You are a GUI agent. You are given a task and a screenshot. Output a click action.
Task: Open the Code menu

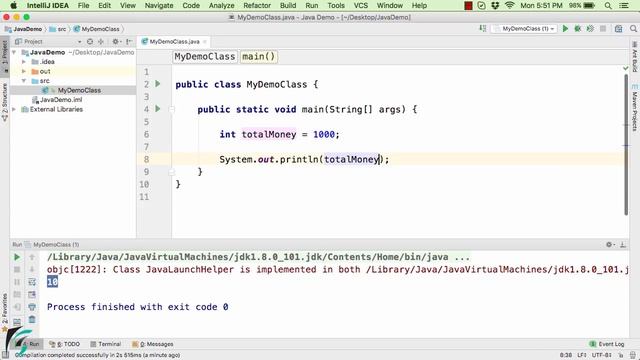191,5
